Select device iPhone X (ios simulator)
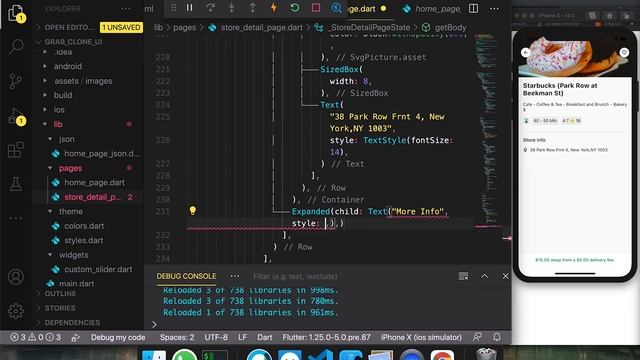The height and width of the screenshot is (360, 640). click(421, 337)
